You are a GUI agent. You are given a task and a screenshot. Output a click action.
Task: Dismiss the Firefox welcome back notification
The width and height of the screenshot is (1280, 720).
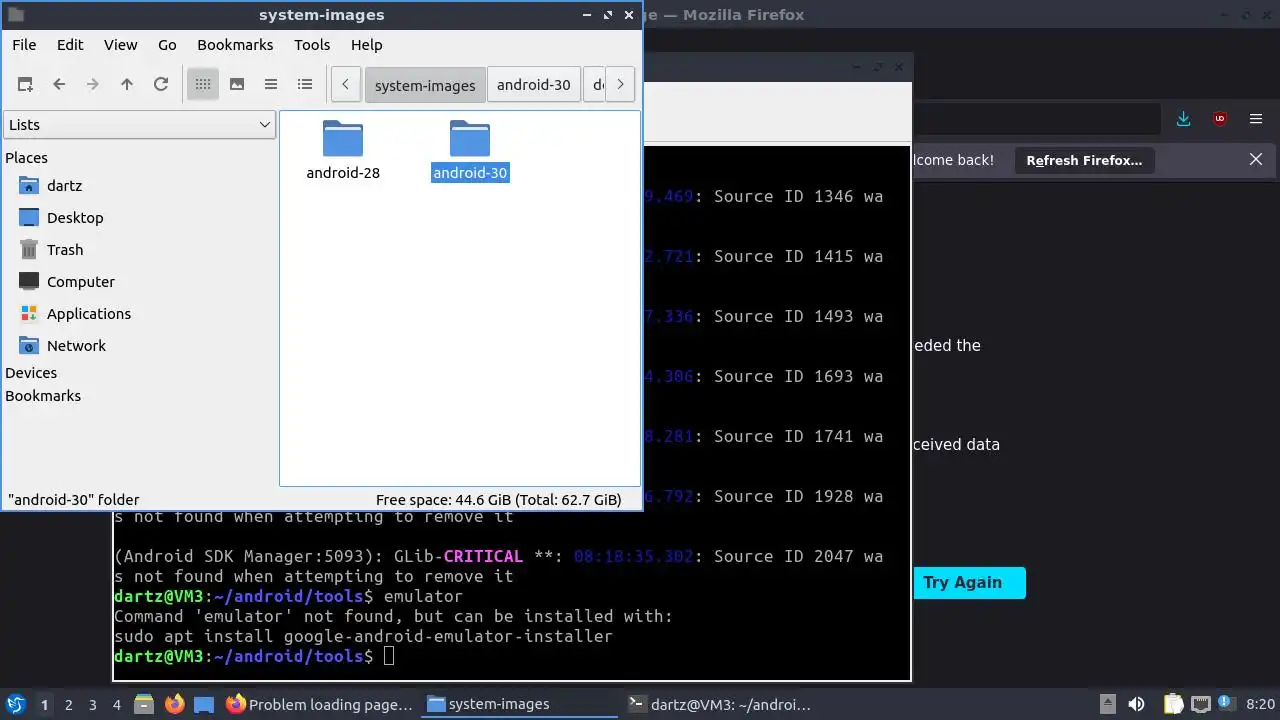click(x=1256, y=160)
